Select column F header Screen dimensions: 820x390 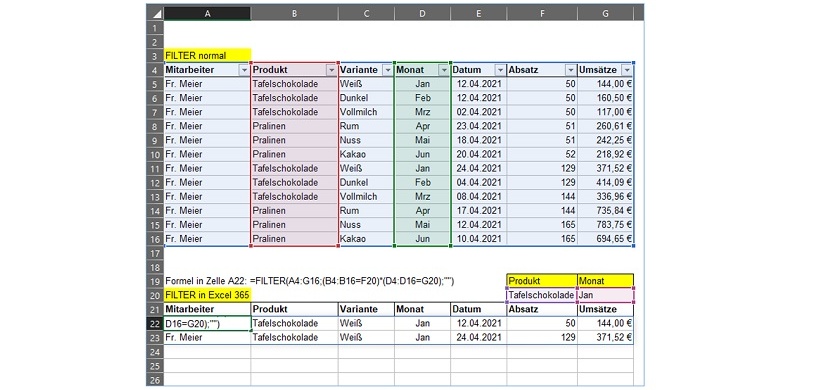click(x=542, y=14)
